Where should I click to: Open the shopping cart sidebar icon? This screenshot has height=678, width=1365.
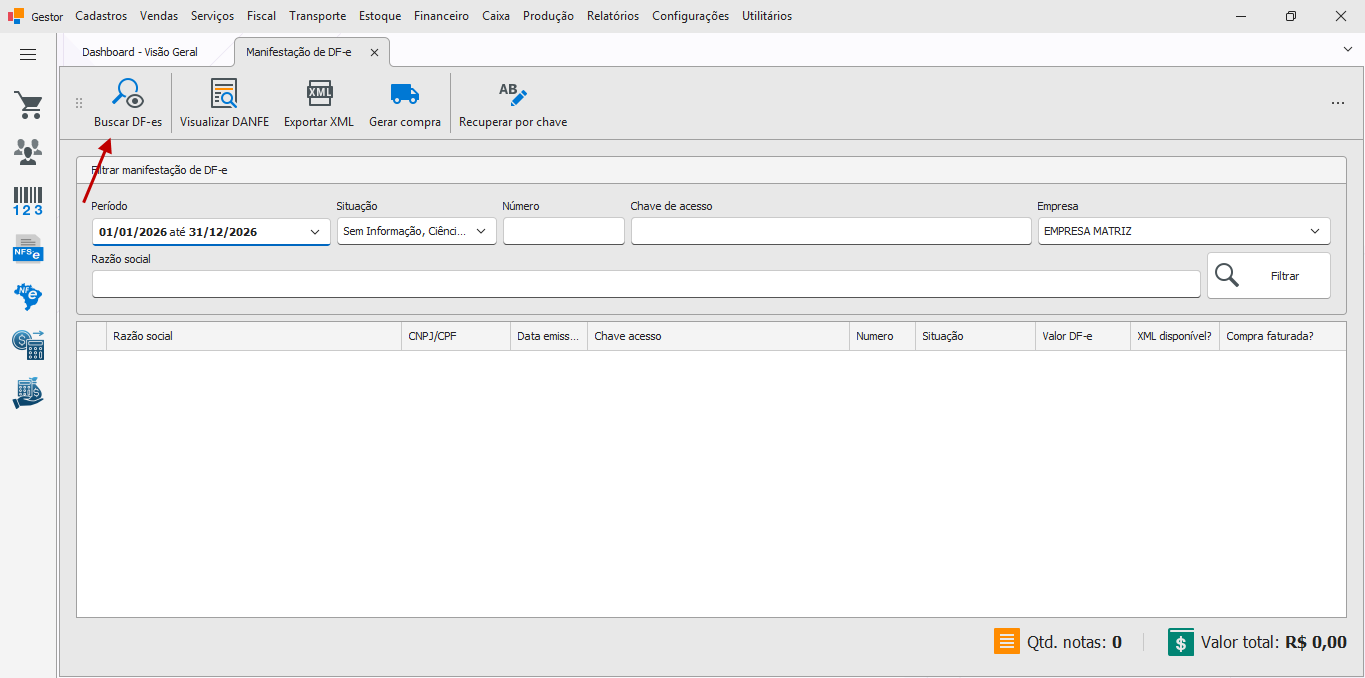[x=28, y=105]
